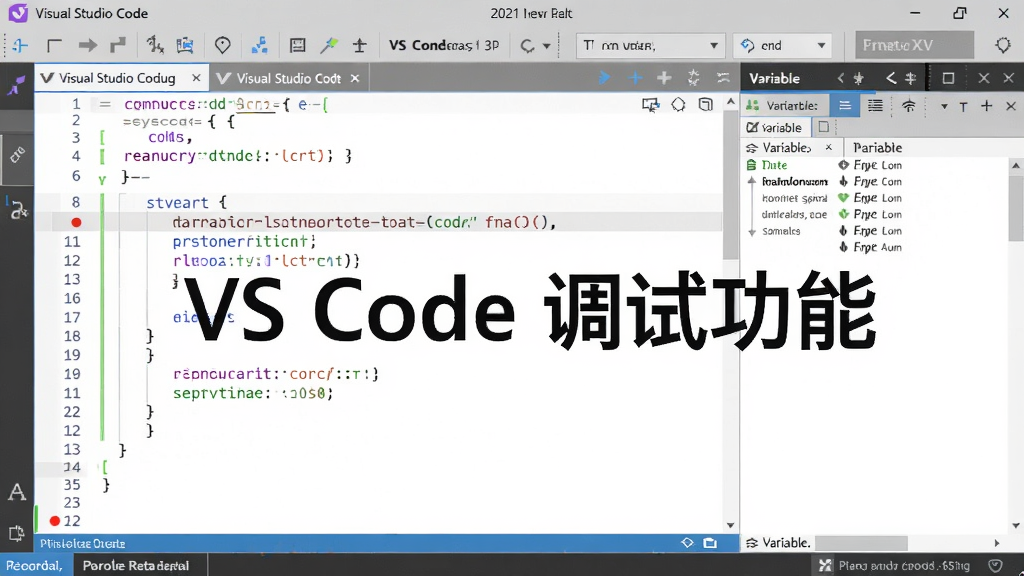Click the blue plus icon above the editor
This screenshot has height=576, width=1024.
click(635, 78)
